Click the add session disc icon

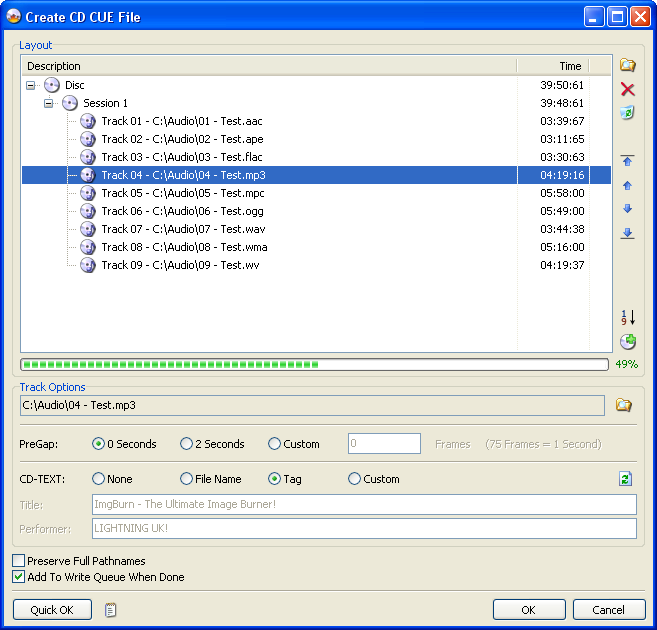(628, 341)
